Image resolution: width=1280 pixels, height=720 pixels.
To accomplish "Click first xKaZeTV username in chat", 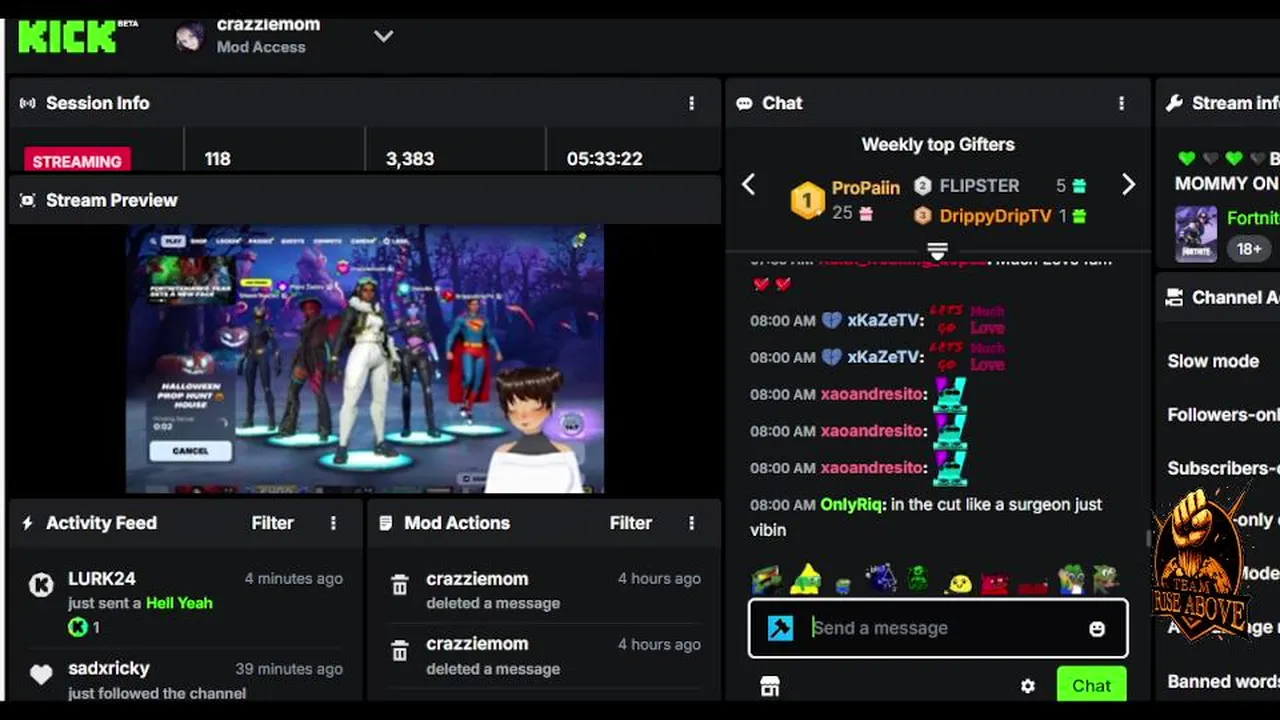I will (885, 321).
